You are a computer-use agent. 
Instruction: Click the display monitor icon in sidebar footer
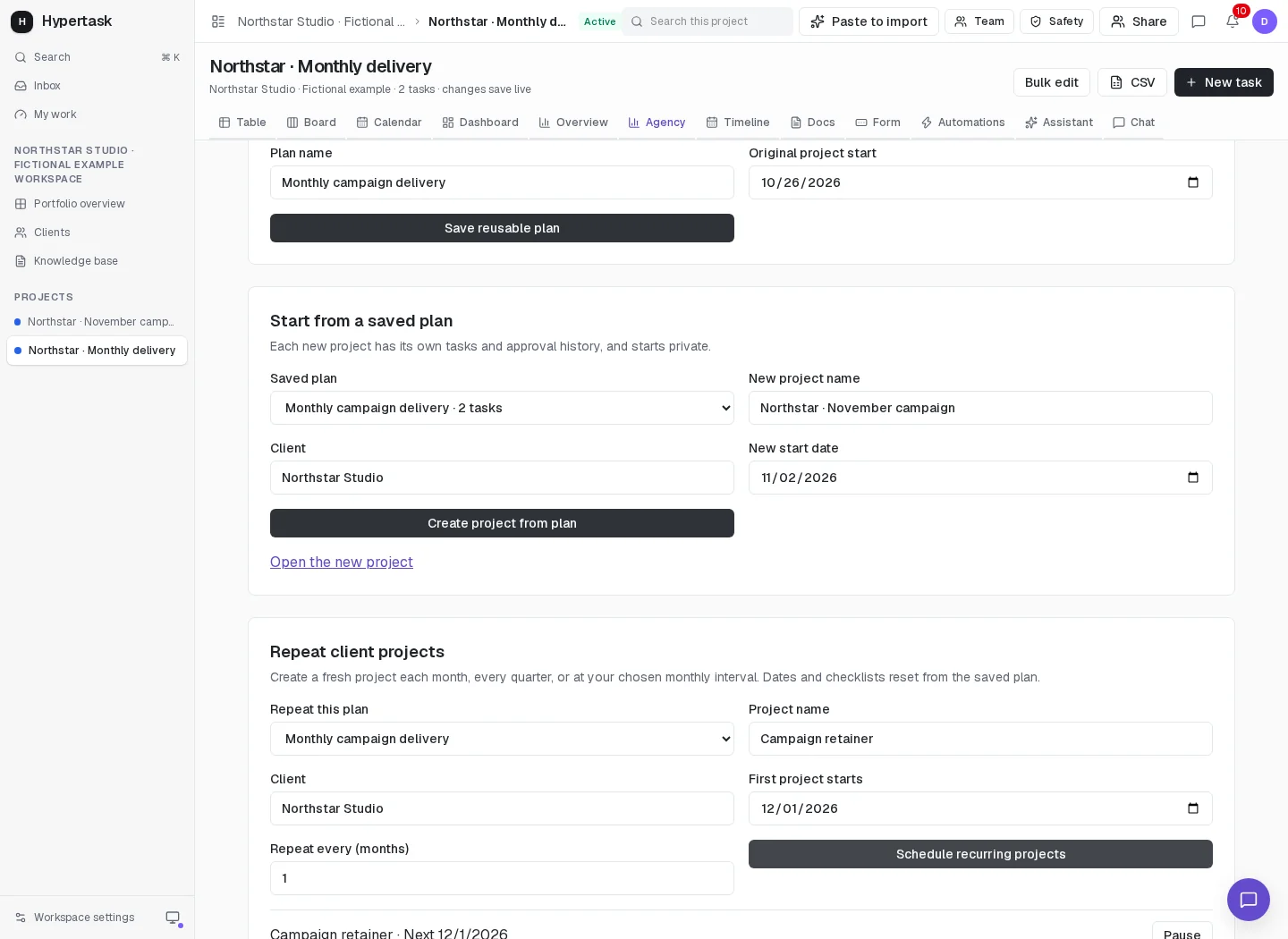[x=173, y=918]
